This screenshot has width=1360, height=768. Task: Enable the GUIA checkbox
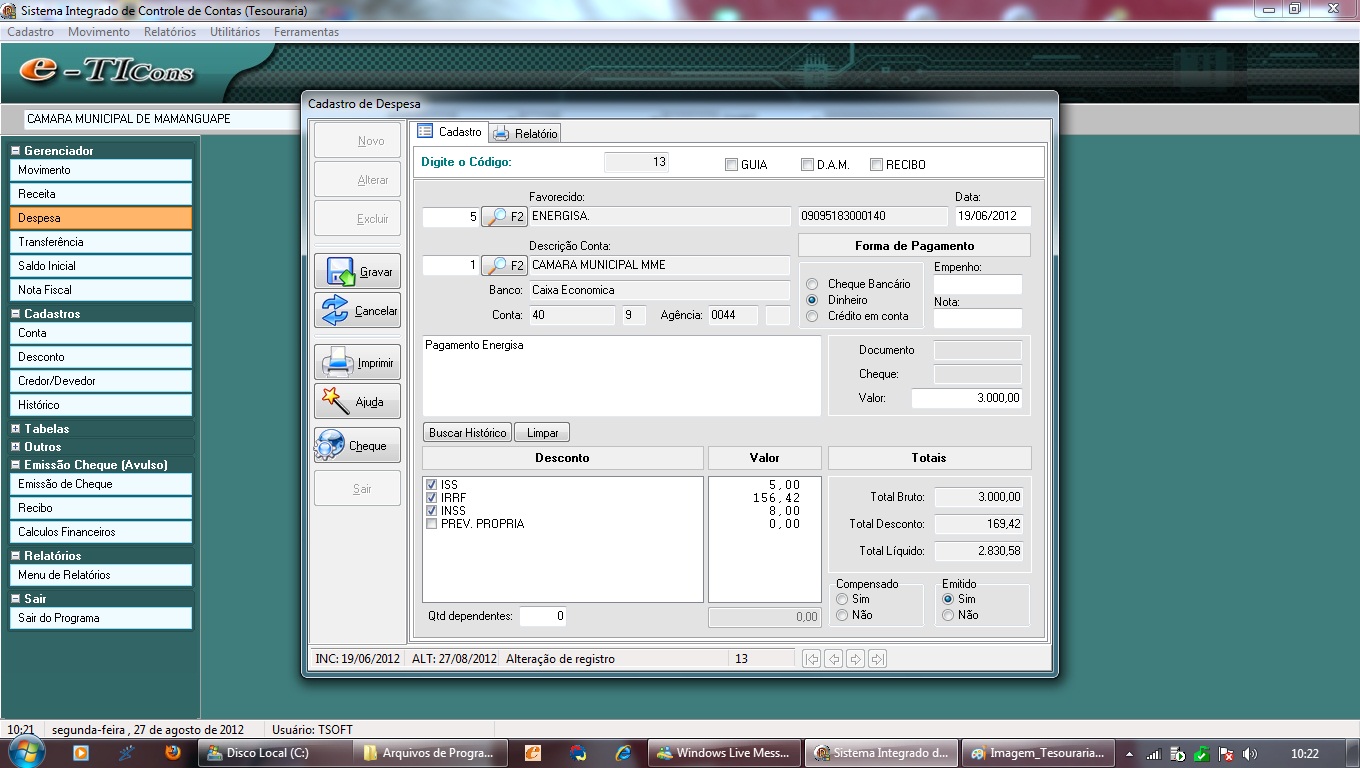[x=731, y=165]
